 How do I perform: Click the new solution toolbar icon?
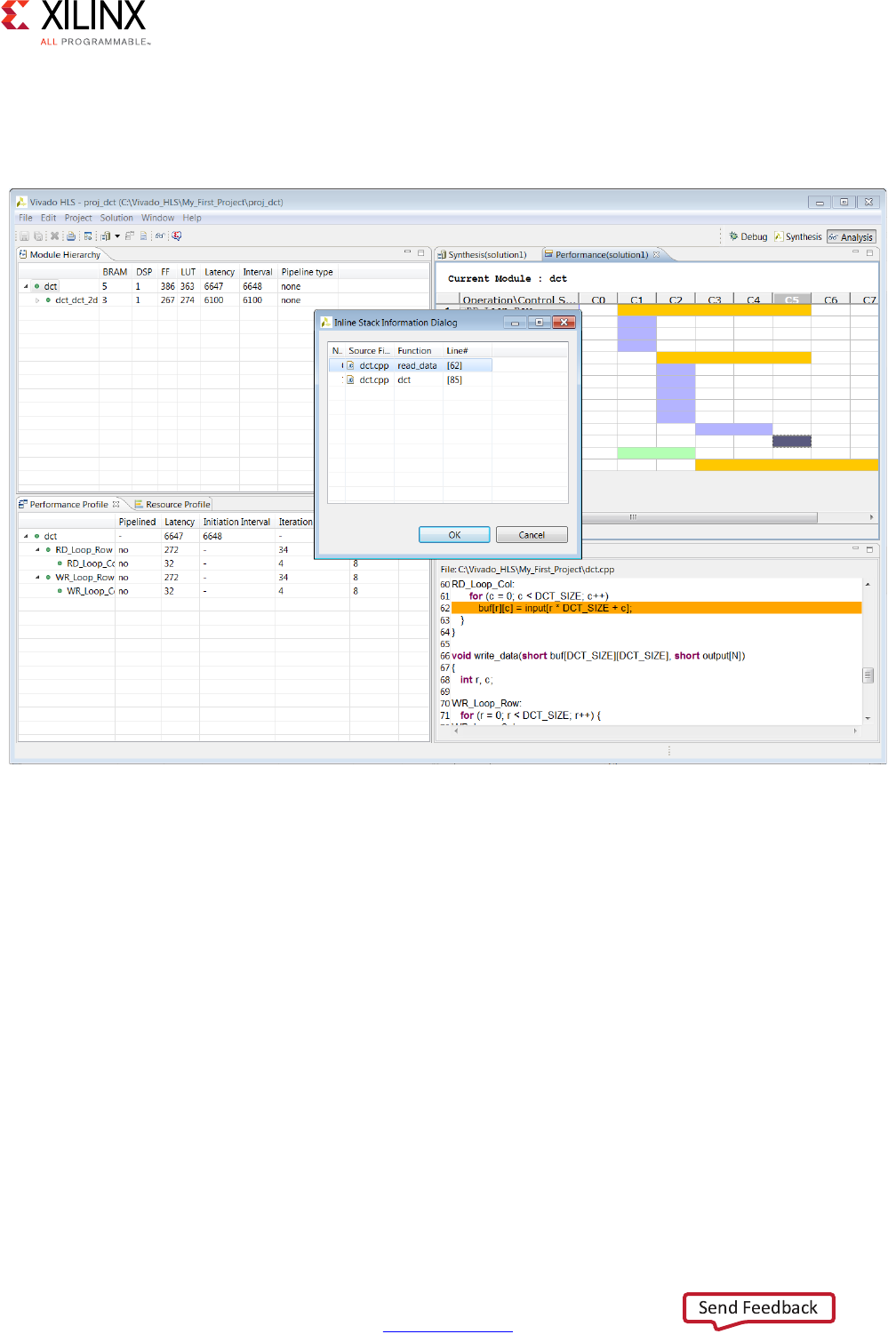pos(106,236)
